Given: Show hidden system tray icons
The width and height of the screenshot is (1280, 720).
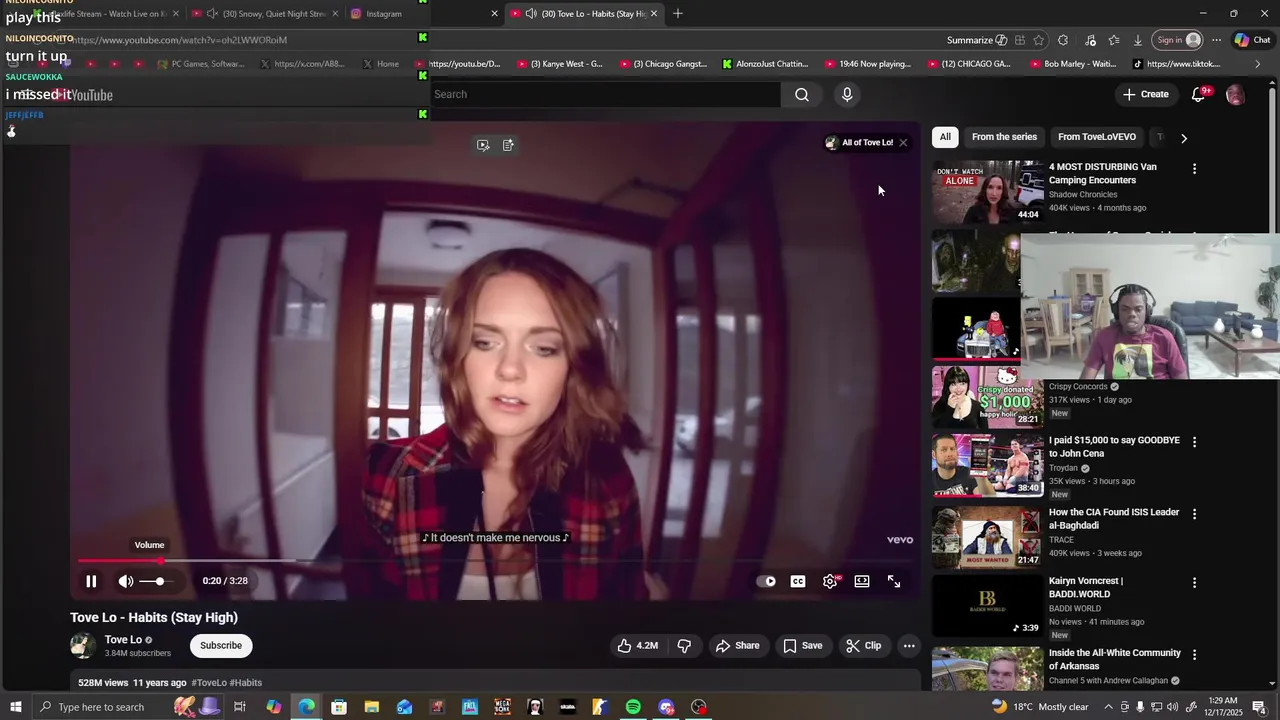Looking at the screenshot, I should [1108, 707].
